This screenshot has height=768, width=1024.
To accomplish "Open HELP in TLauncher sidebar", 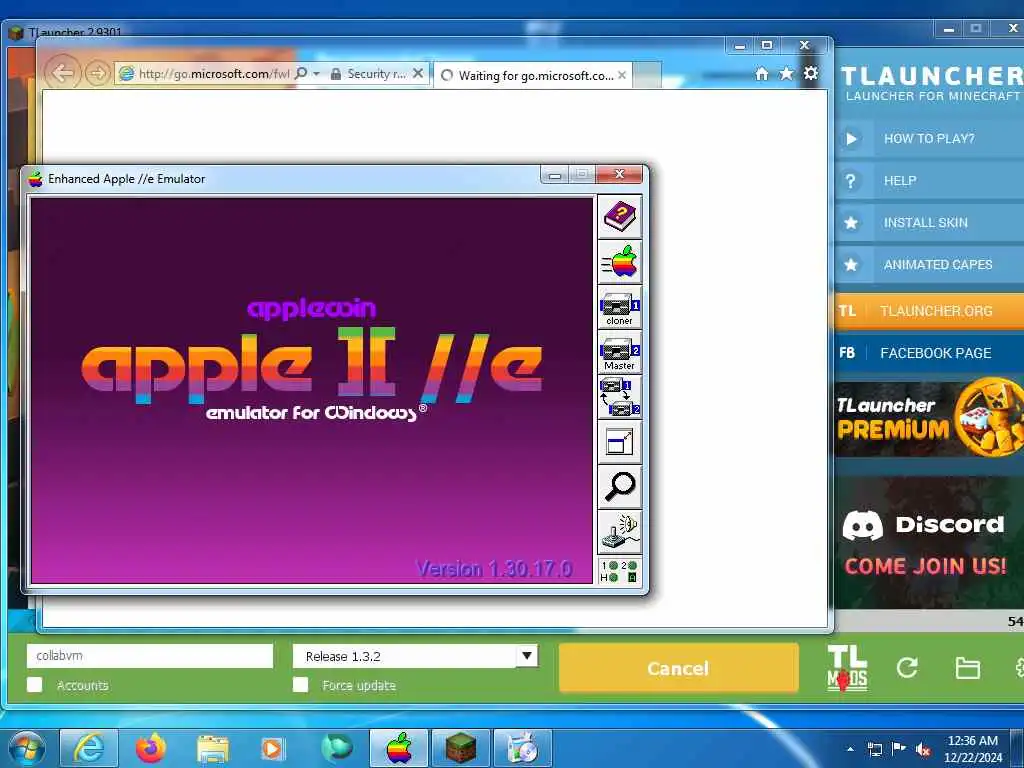I will 929,181.
